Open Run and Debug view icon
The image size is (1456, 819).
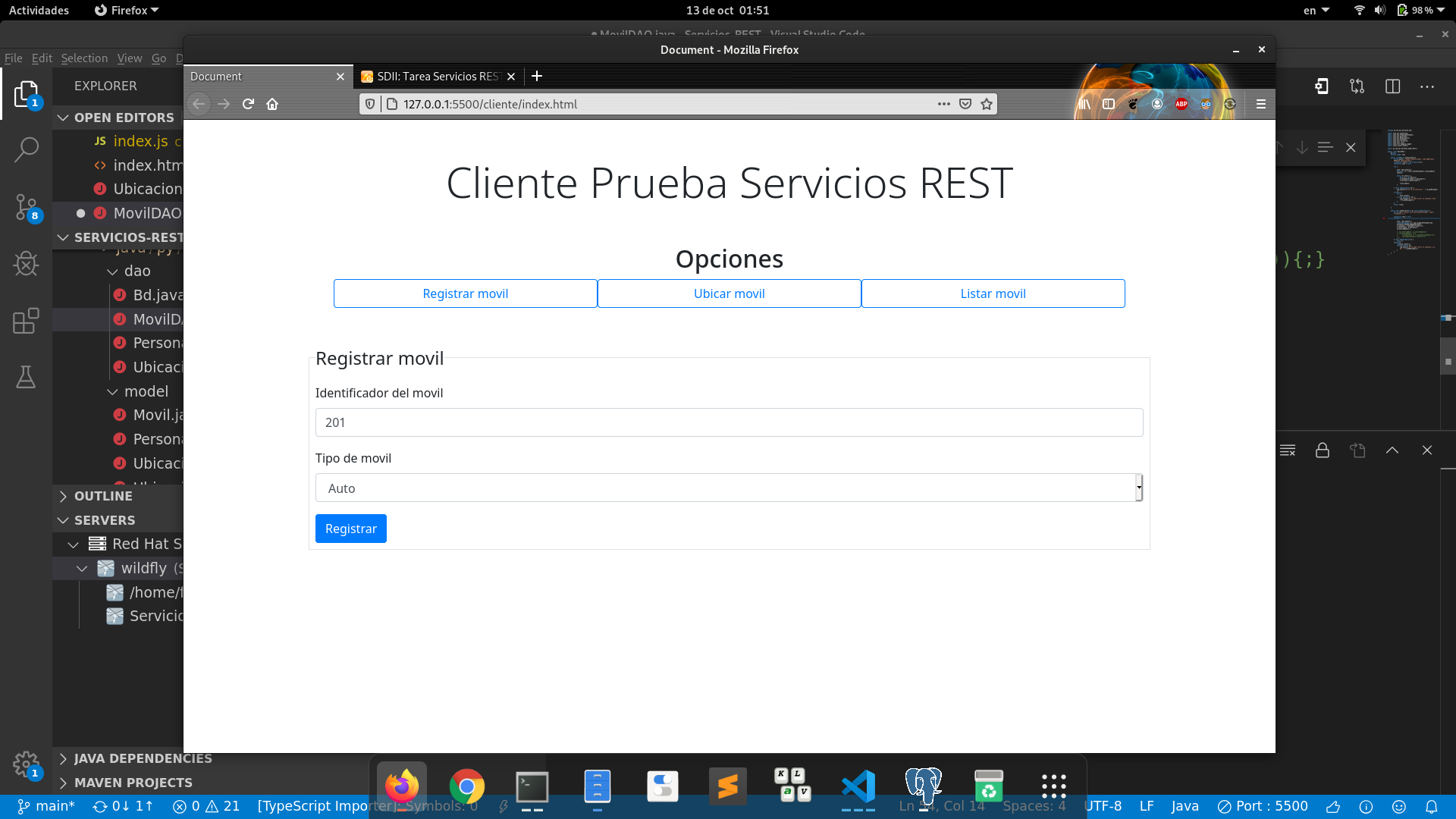click(27, 264)
